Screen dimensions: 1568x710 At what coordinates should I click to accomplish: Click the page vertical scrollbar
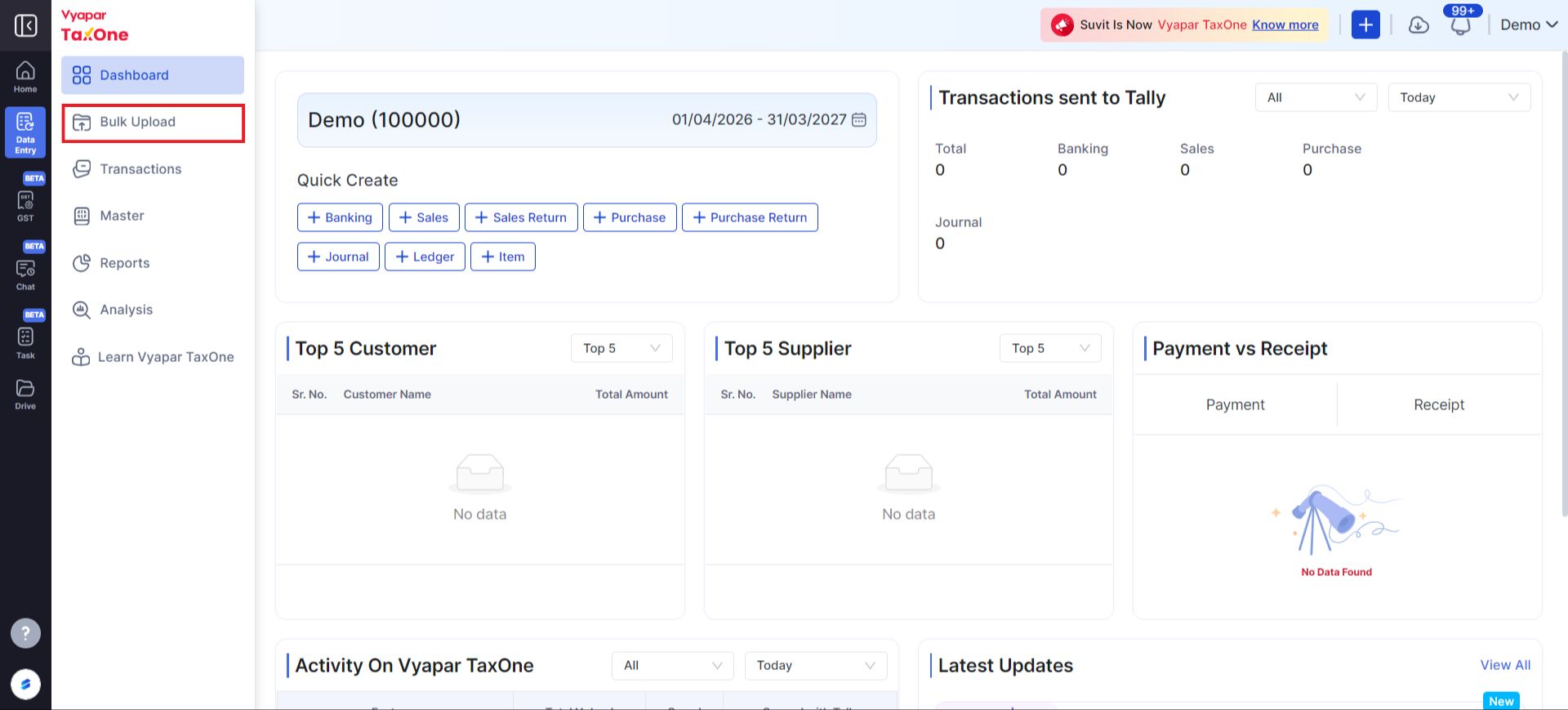(x=1564, y=284)
